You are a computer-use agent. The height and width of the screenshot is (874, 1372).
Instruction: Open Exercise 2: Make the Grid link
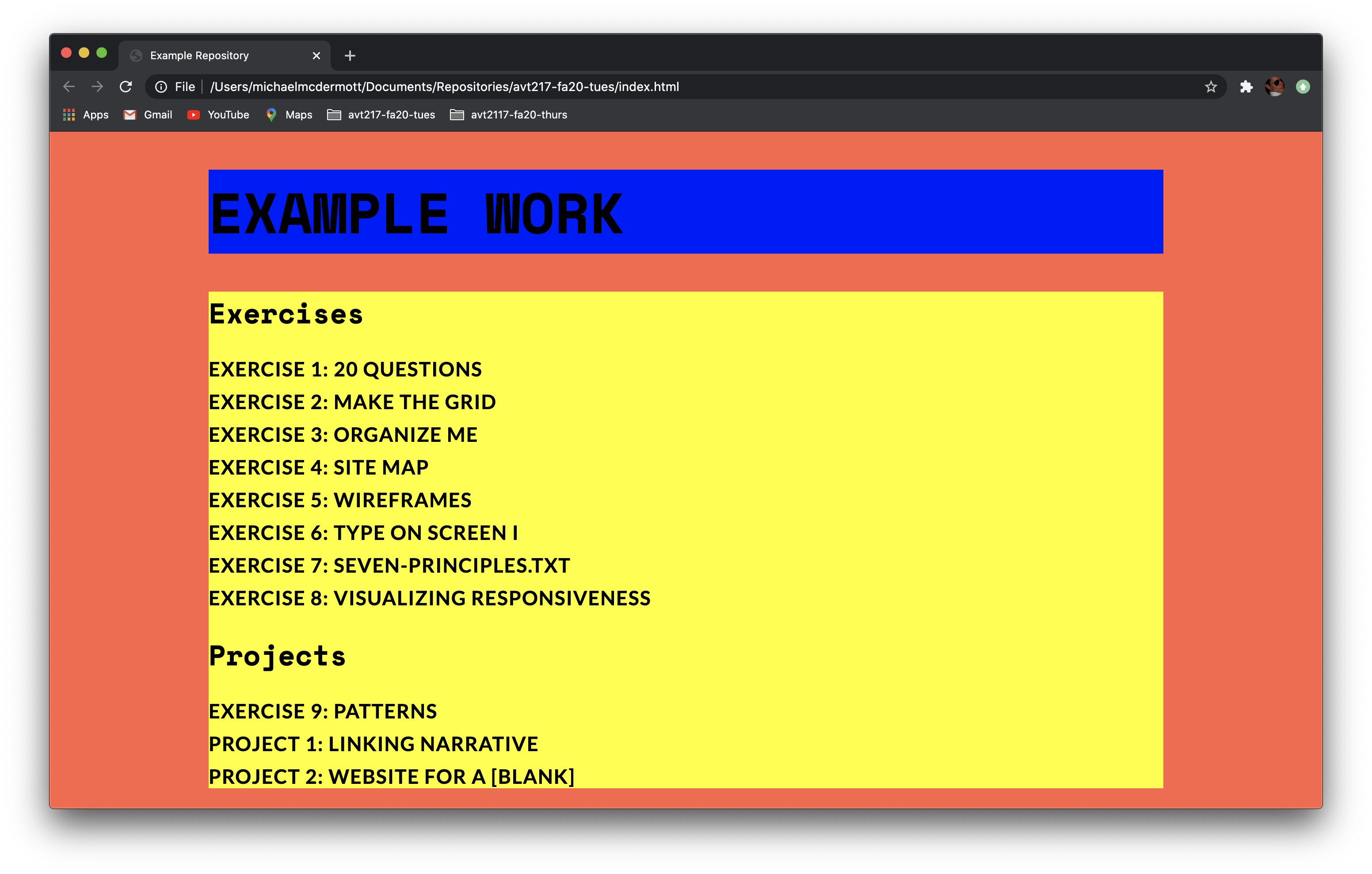352,402
